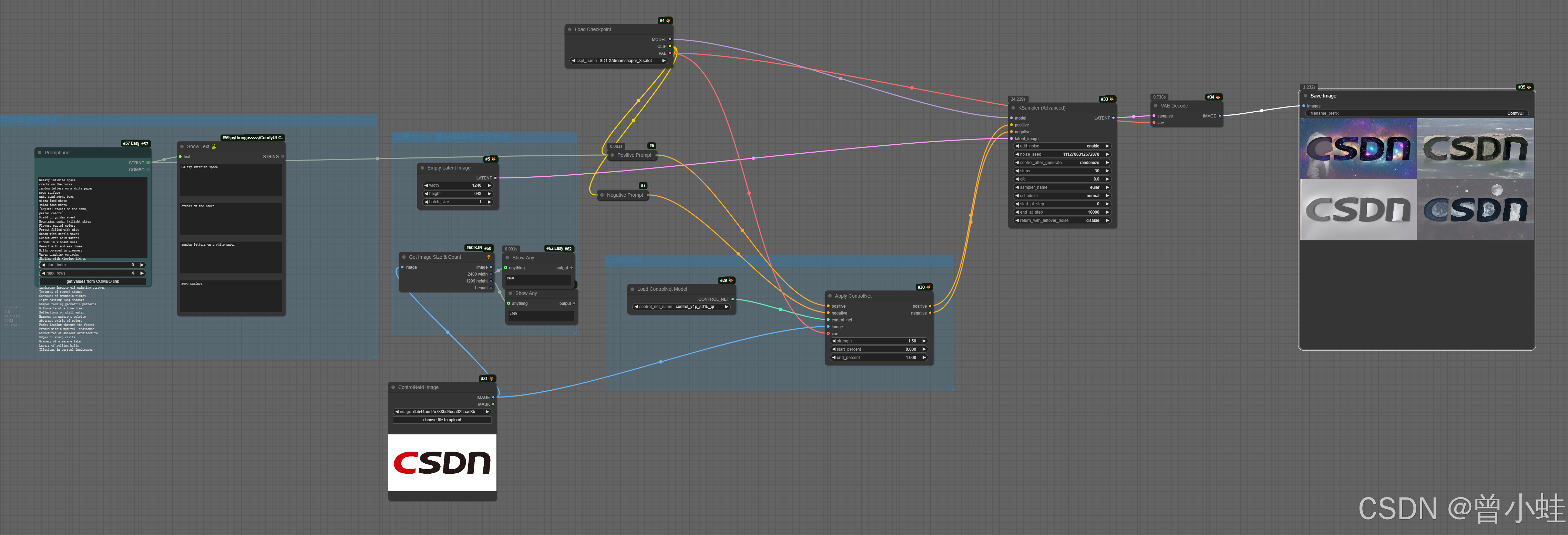Toggle collapse dot on KSampler (Advanced) node

pyautogui.click(x=1014, y=108)
